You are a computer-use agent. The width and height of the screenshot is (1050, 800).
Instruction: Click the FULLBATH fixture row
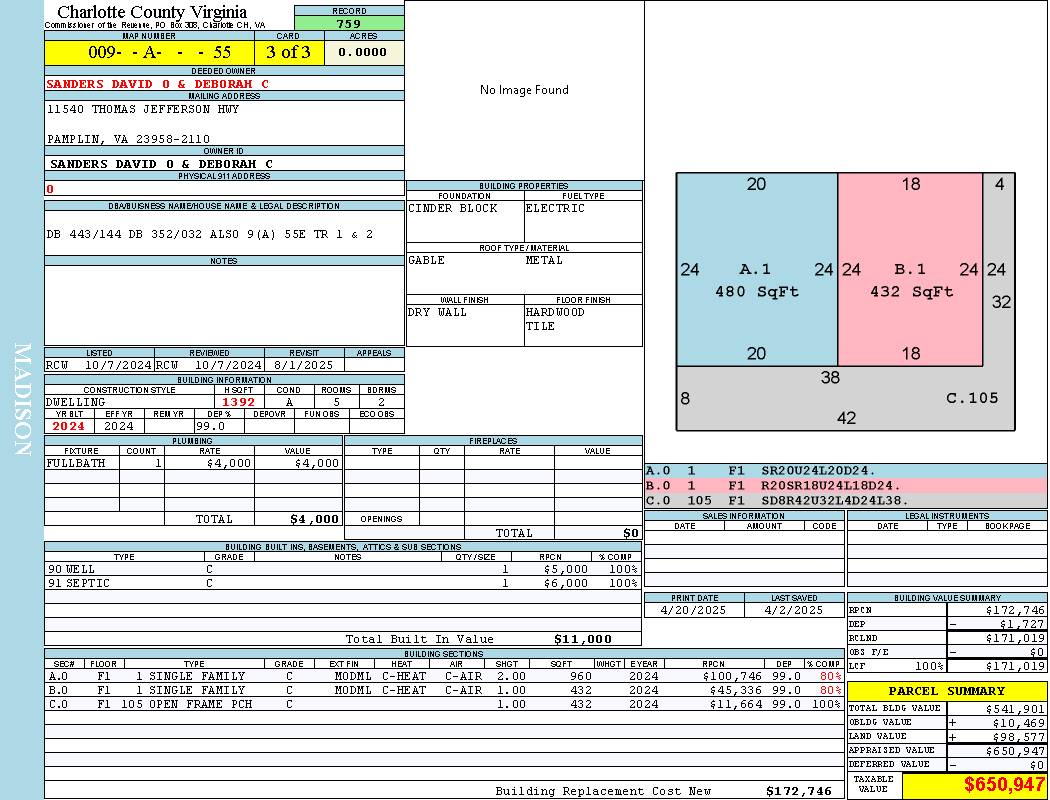[194, 463]
